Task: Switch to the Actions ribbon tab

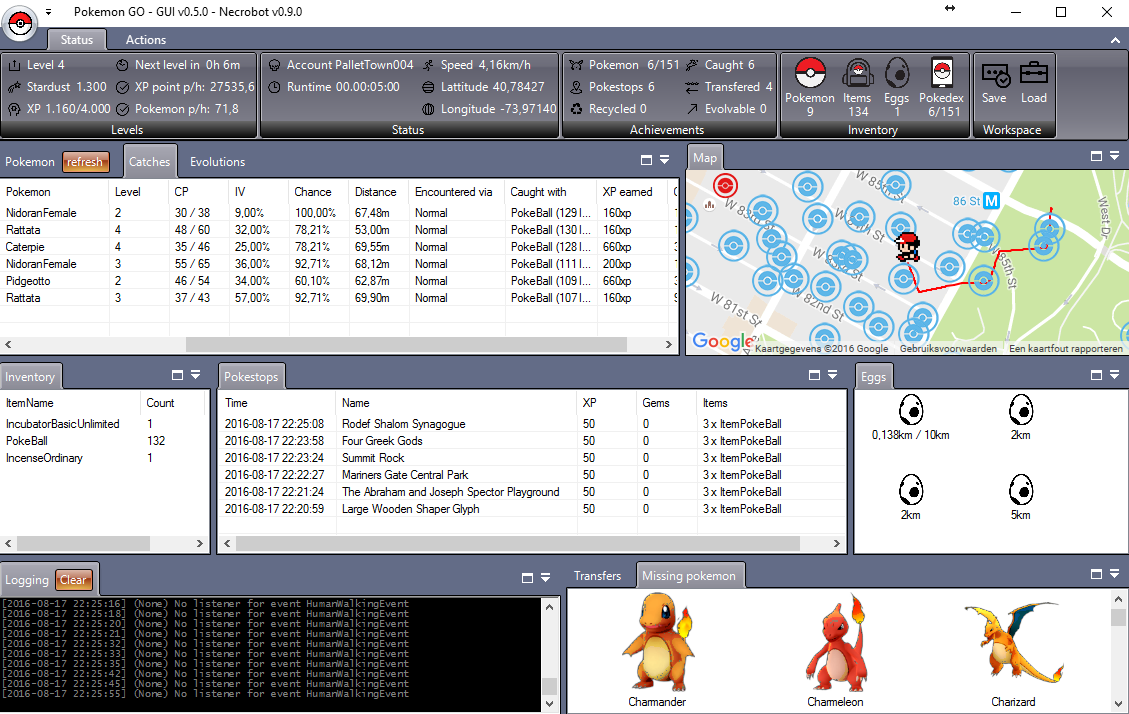Action: pyautogui.click(x=146, y=40)
